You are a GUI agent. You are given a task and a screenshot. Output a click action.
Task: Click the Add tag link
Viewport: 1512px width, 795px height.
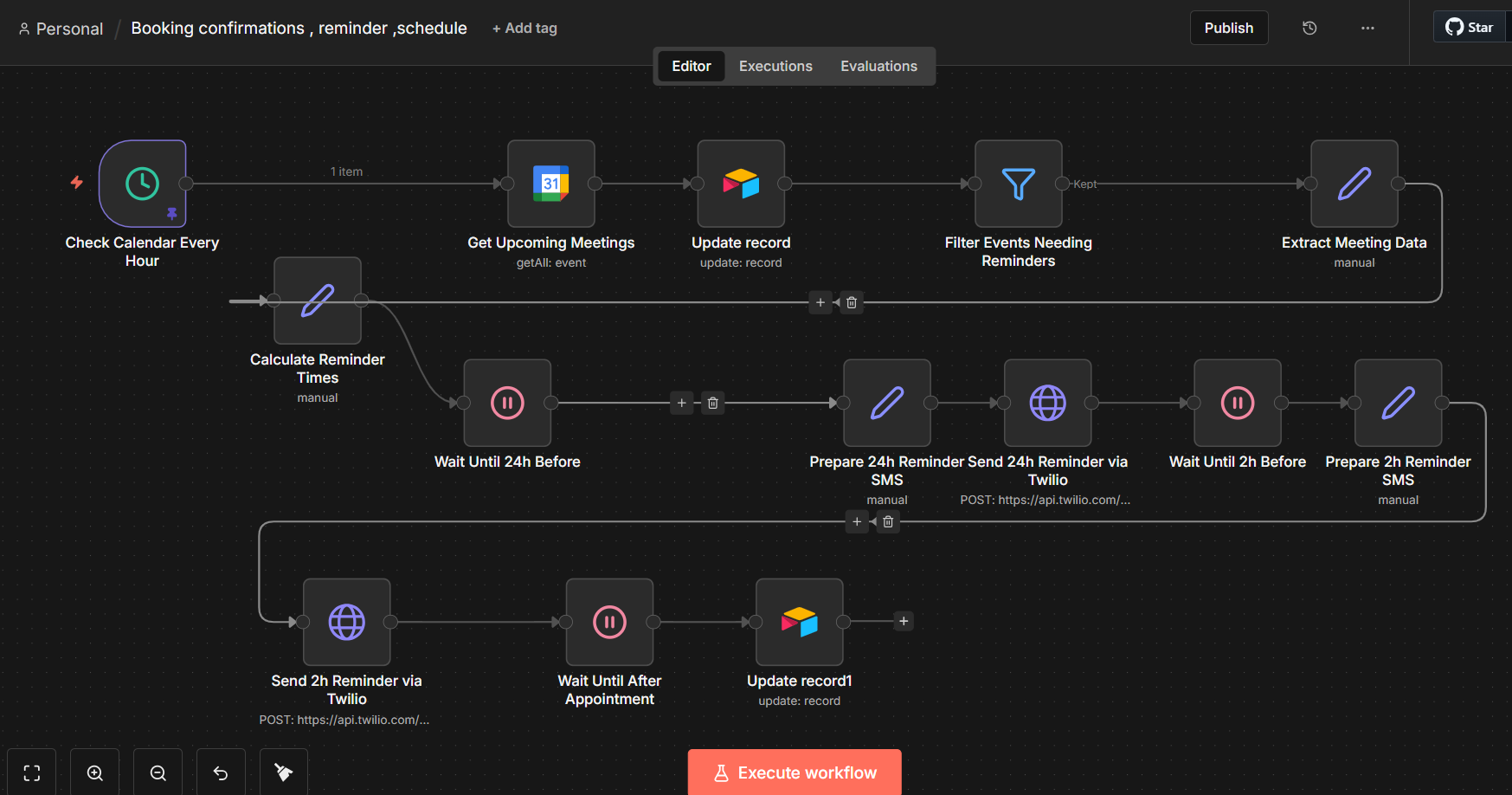(x=524, y=28)
